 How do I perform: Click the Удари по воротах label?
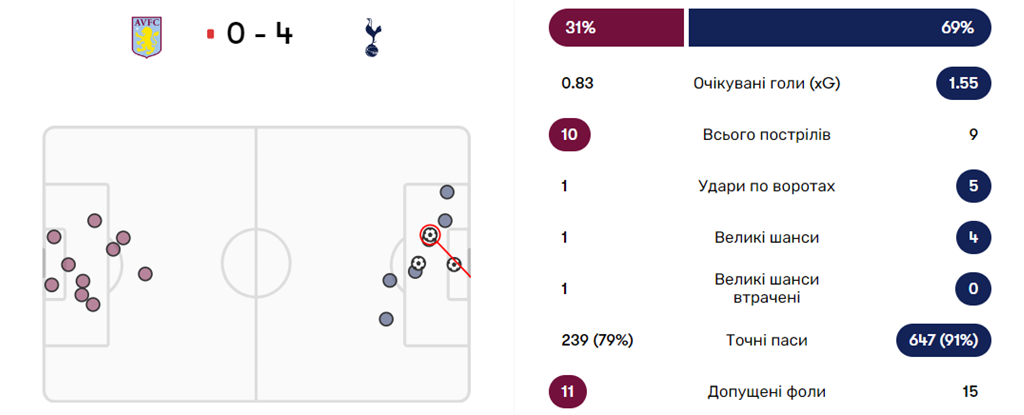coord(766,186)
